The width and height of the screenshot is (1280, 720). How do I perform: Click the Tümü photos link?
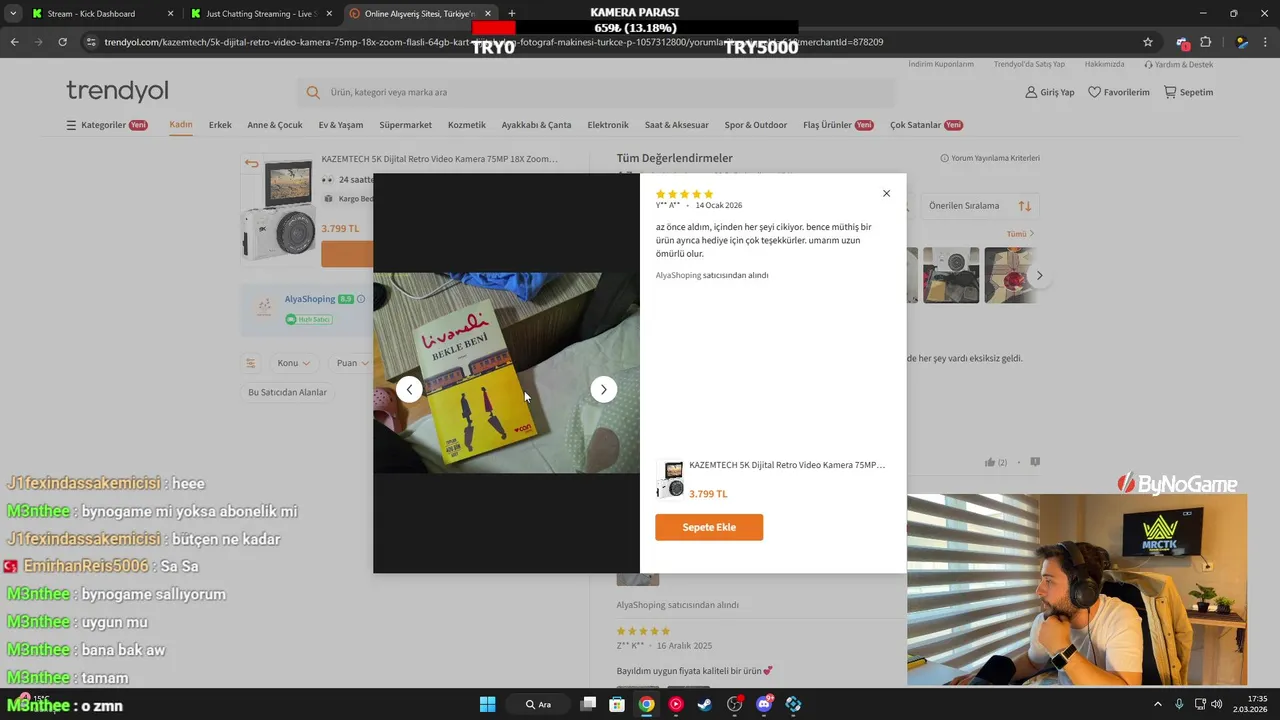(x=1020, y=234)
